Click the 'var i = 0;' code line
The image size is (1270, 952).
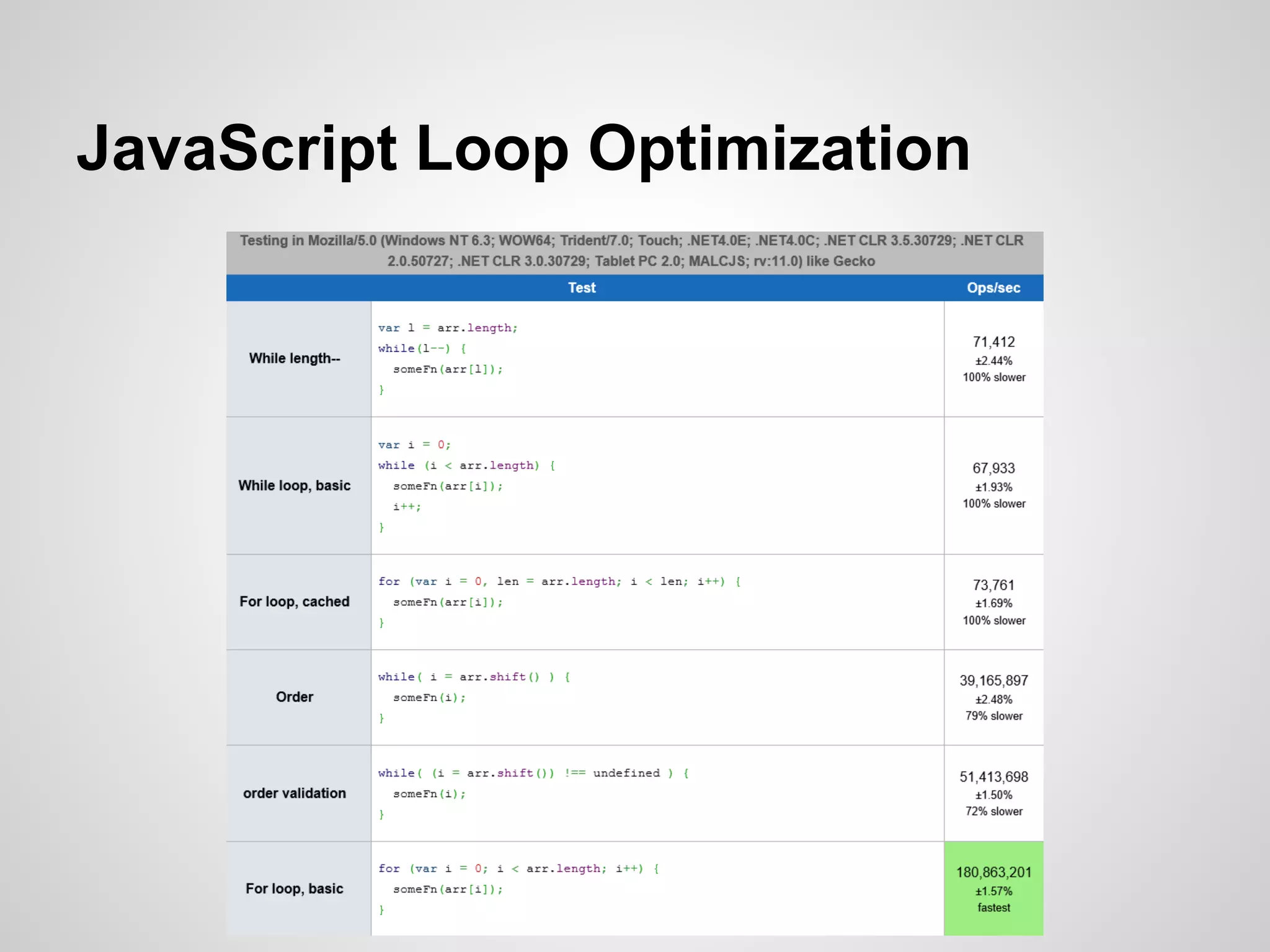(x=414, y=445)
